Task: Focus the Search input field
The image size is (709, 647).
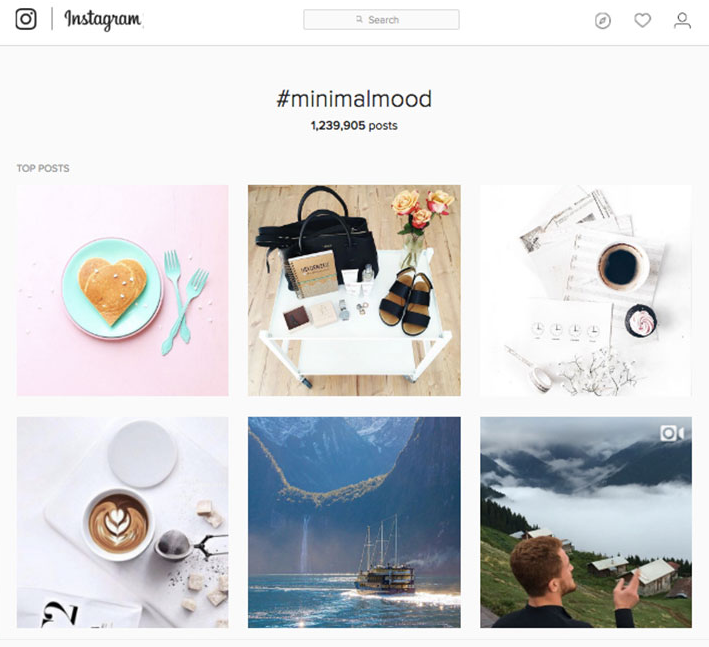Action: pos(381,20)
